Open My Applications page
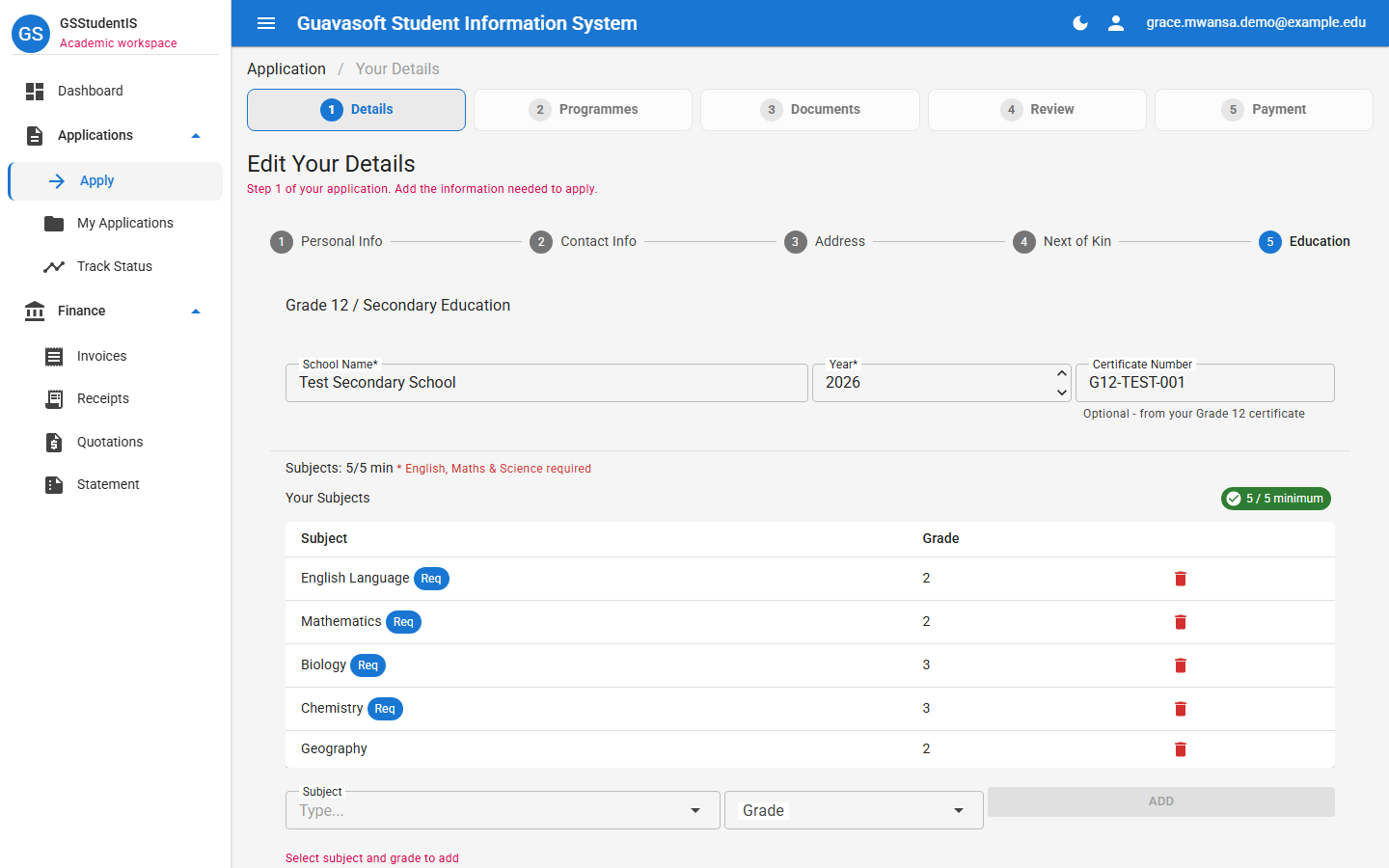1389x868 pixels. [115, 224]
